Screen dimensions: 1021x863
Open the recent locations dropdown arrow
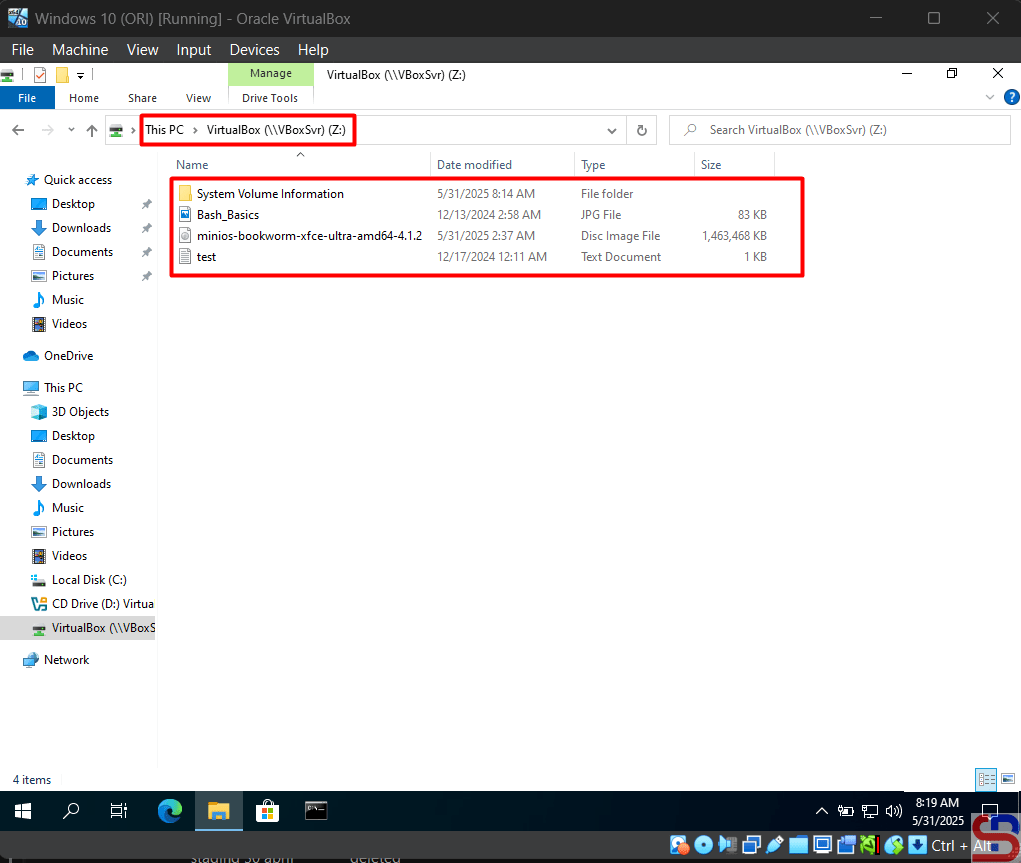coord(71,130)
